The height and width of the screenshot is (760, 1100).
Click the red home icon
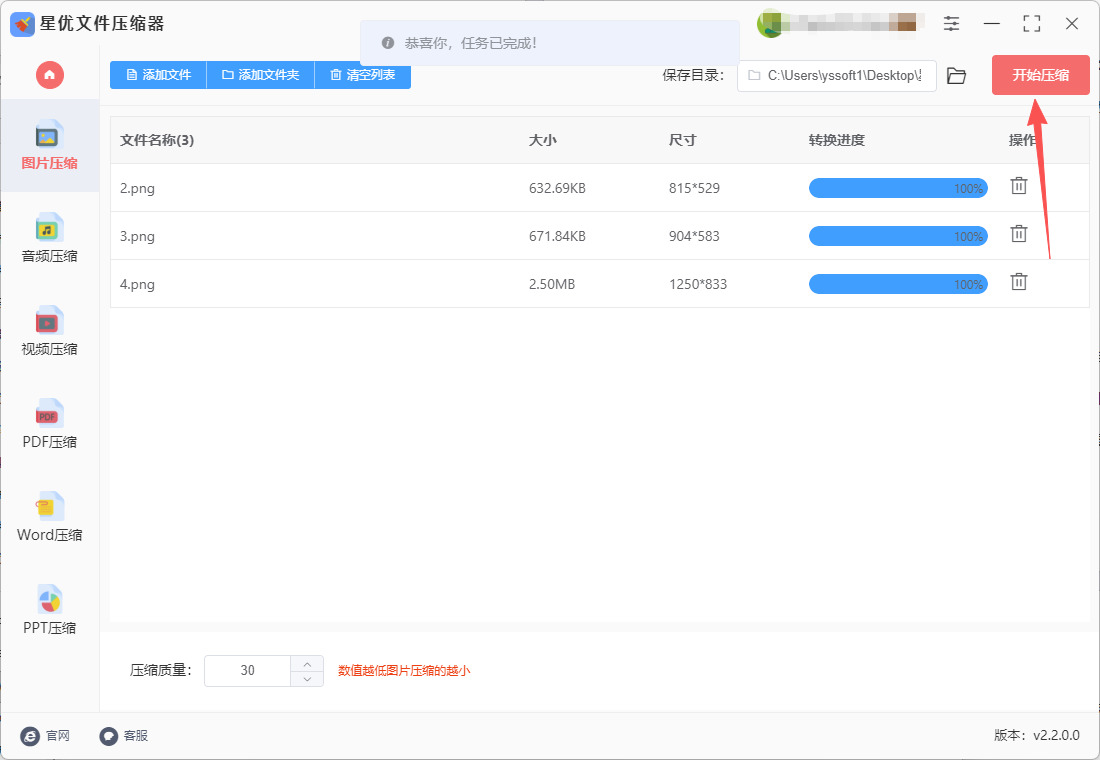[x=49, y=75]
